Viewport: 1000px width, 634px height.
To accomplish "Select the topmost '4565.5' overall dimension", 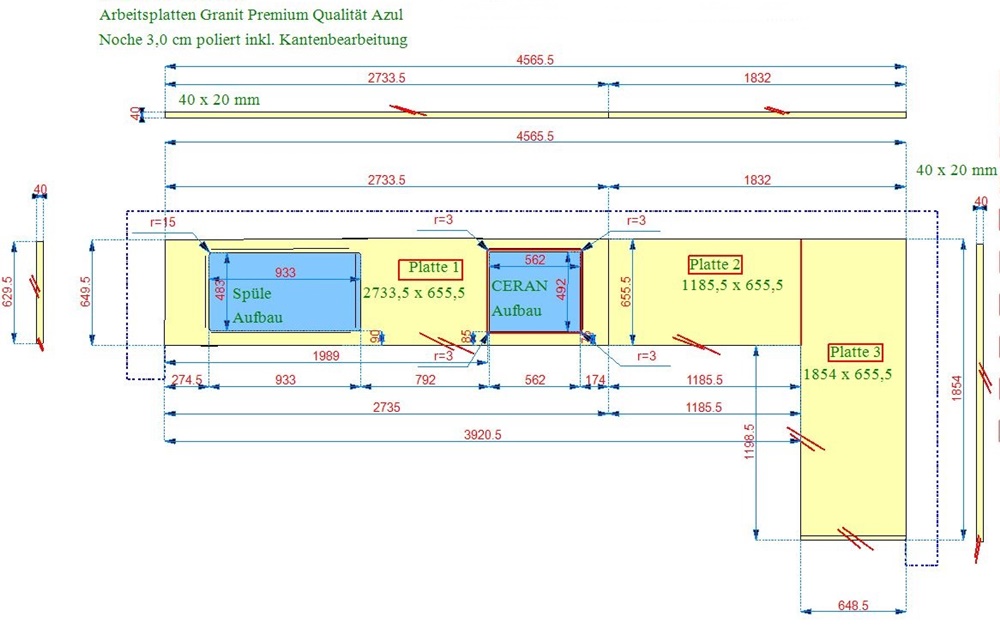I will click(535, 60).
